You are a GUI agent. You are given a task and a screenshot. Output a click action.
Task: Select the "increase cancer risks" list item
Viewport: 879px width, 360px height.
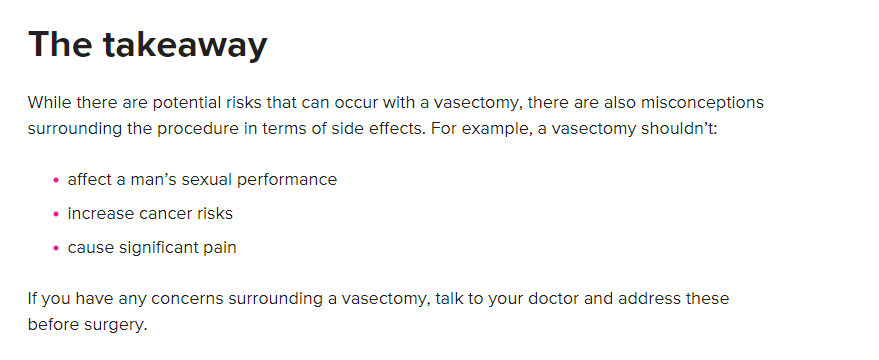[x=150, y=214]
